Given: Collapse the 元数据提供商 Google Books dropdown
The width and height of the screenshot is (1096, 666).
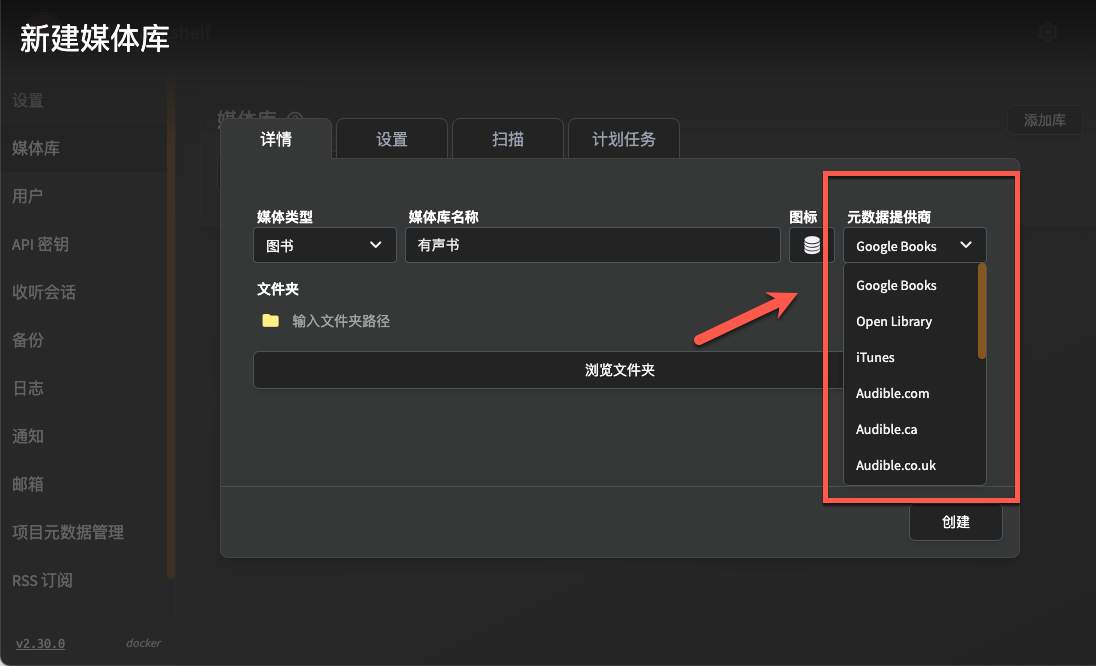Looking at the screenshot, I should point(914,245).
